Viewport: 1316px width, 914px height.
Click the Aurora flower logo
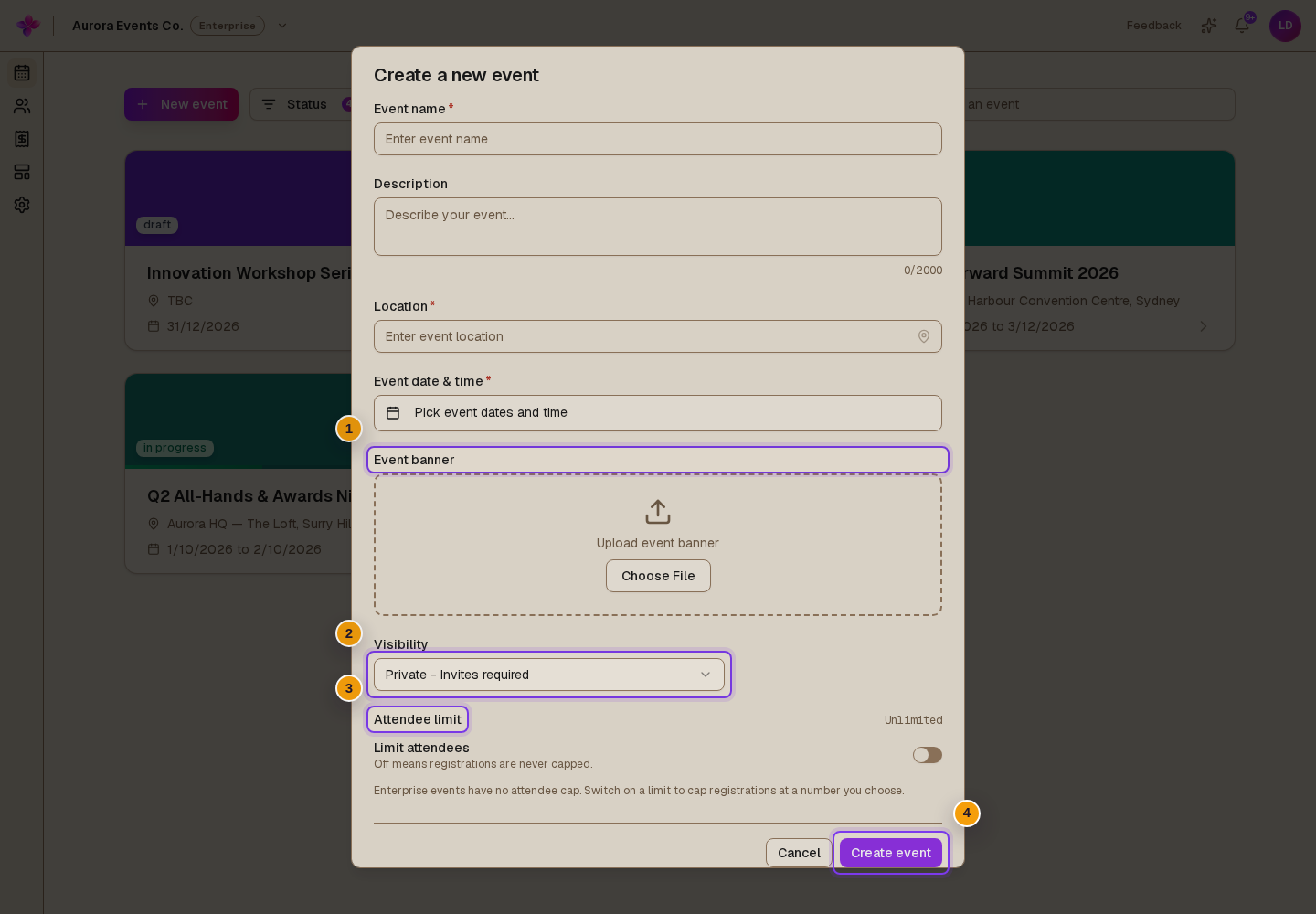pos(28,26)
